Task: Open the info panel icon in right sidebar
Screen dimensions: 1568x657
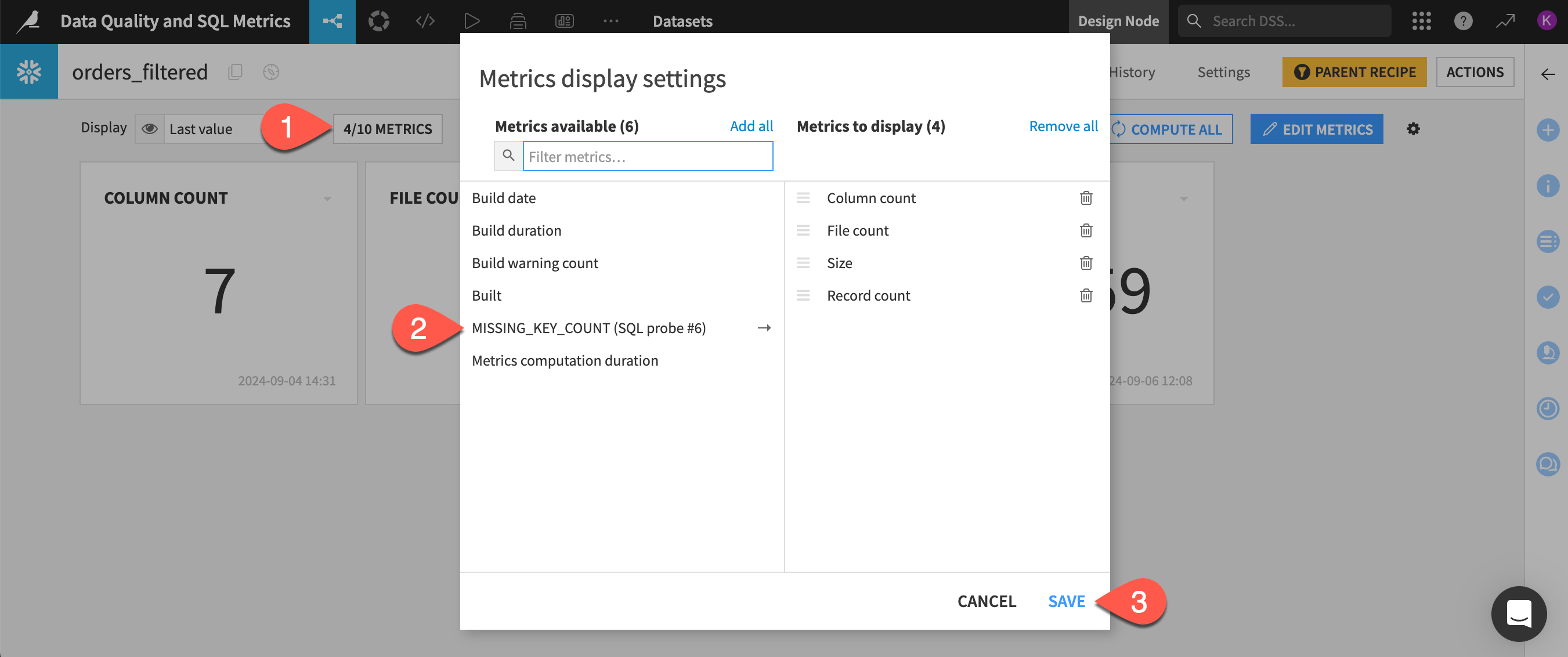Action: [x=1548, y=186]
